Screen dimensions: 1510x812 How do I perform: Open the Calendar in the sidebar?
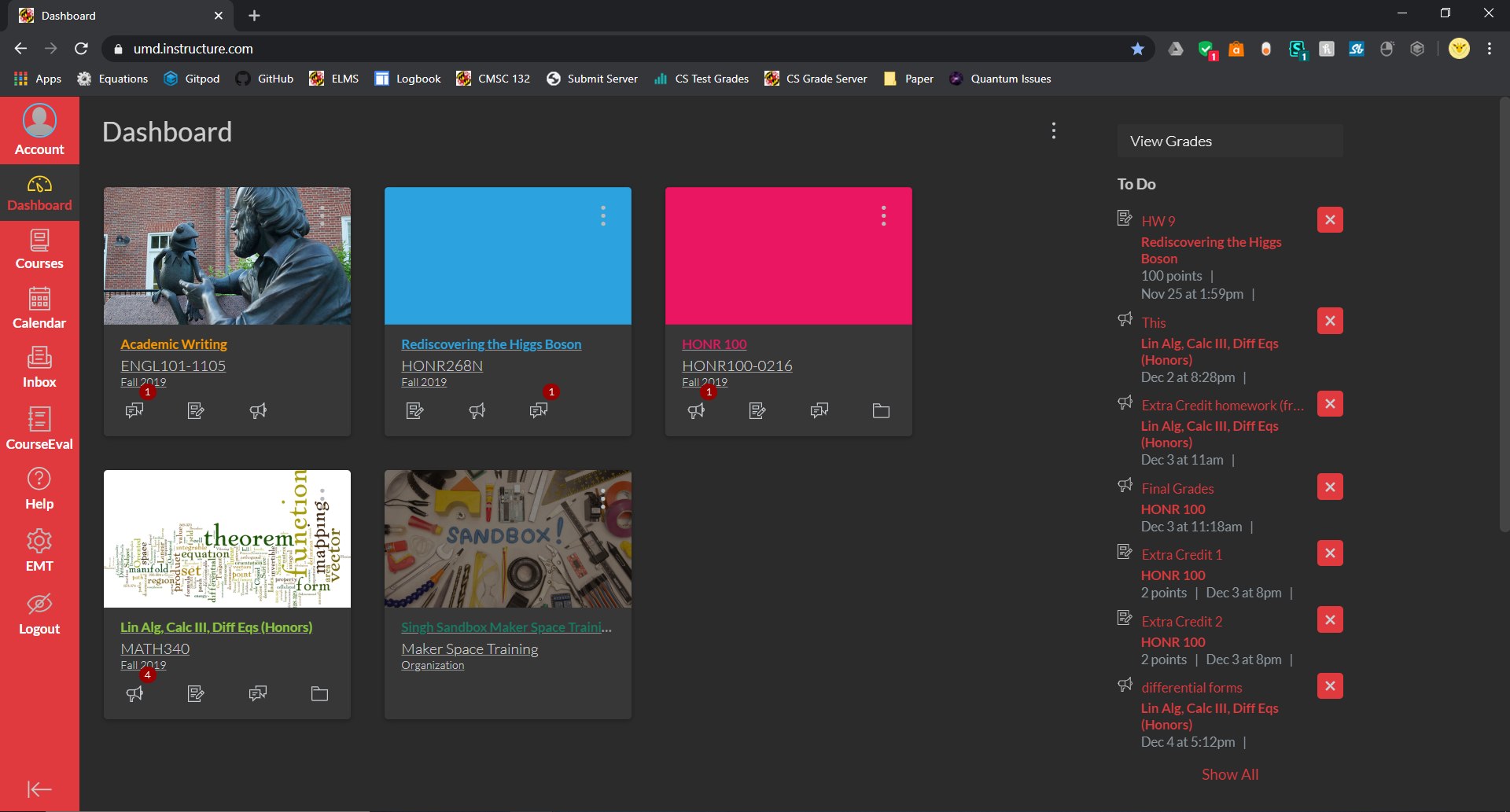(39, 307)
